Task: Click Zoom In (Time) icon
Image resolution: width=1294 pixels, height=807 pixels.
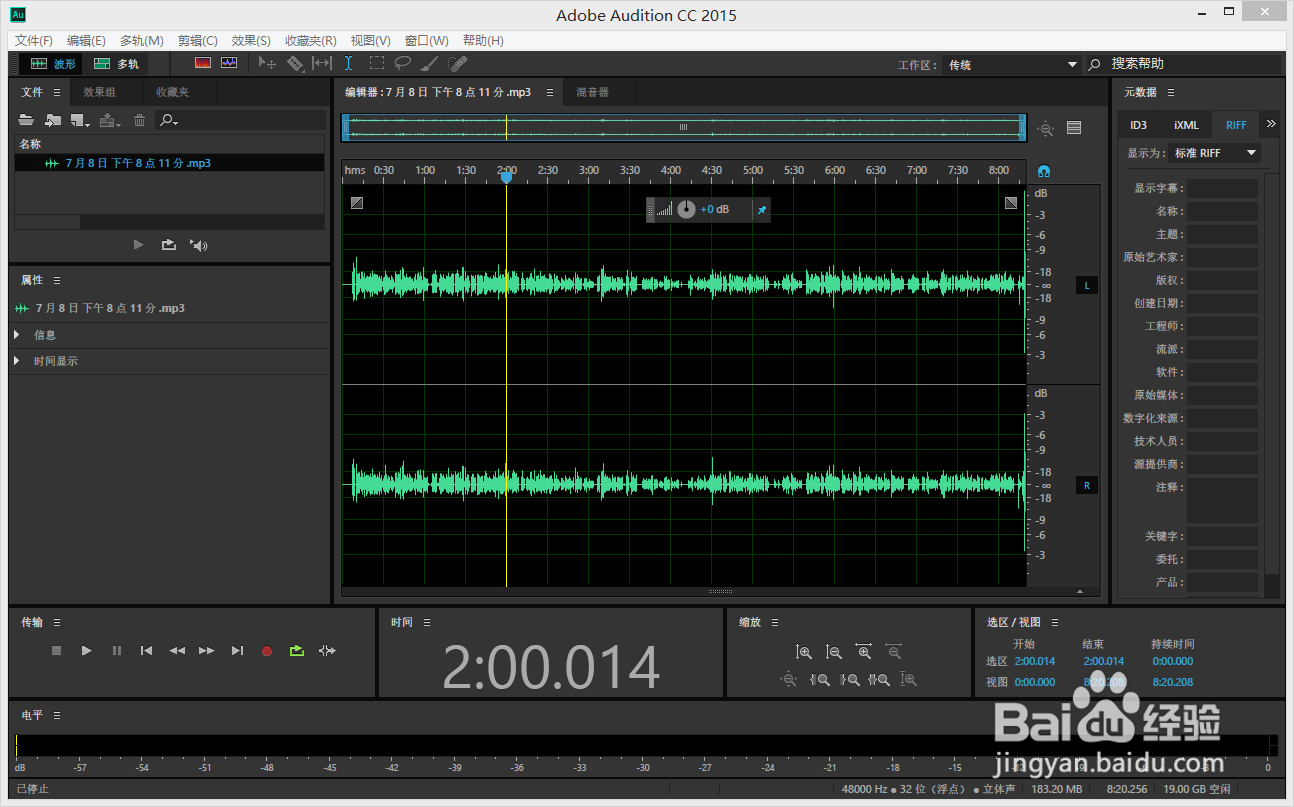Action: 864,652
